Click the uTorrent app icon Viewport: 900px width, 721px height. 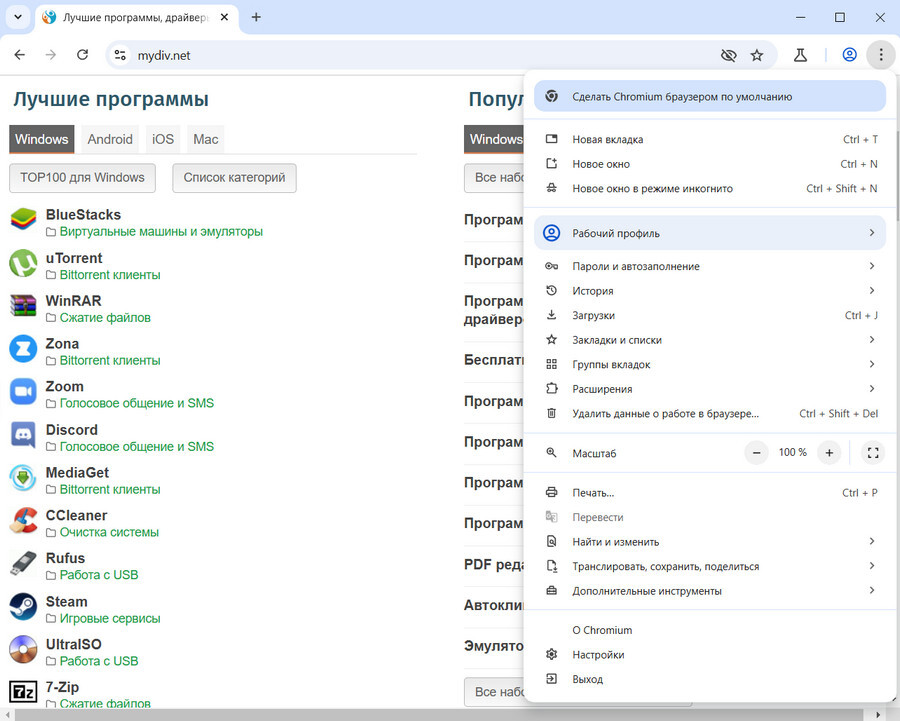24,263
